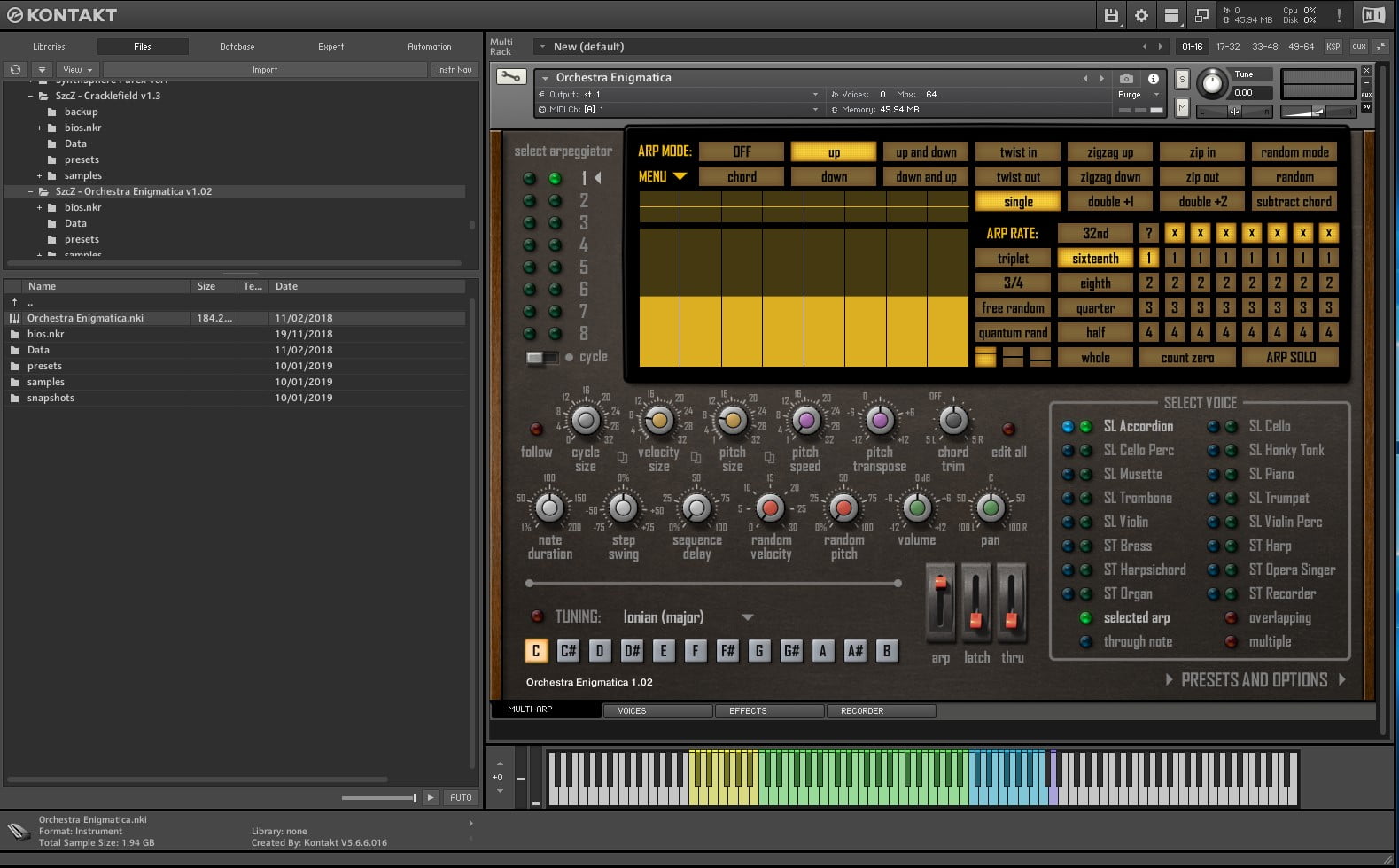Enable the selected arp option

[x=1085, y=617]
